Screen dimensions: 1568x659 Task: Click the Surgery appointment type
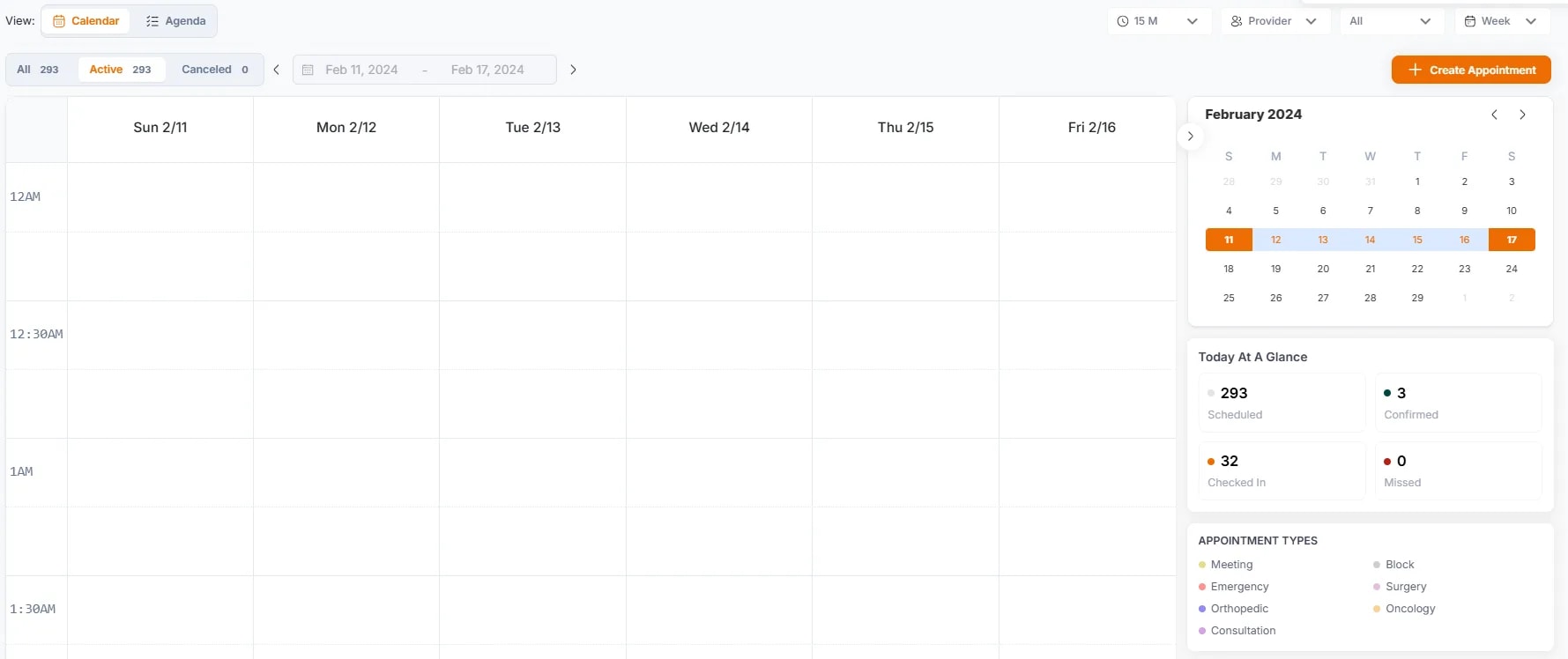(1400, 587)
